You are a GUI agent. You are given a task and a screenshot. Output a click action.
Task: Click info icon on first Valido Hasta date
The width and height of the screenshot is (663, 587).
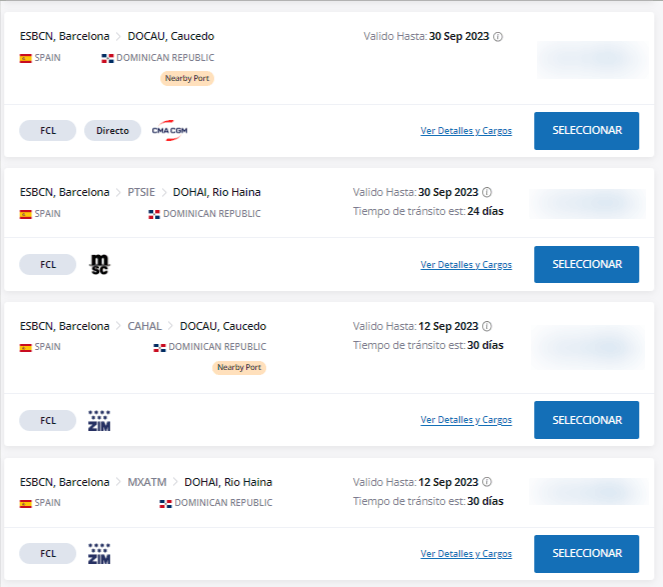[x=498, y=37]
